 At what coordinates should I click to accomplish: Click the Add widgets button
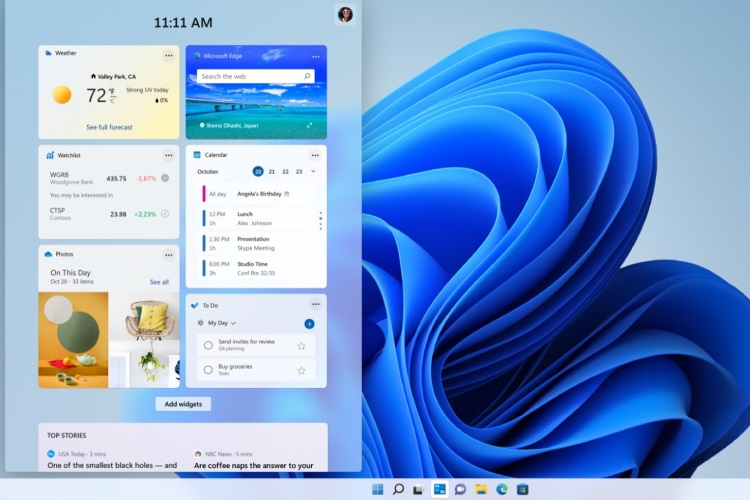(183, 404)
